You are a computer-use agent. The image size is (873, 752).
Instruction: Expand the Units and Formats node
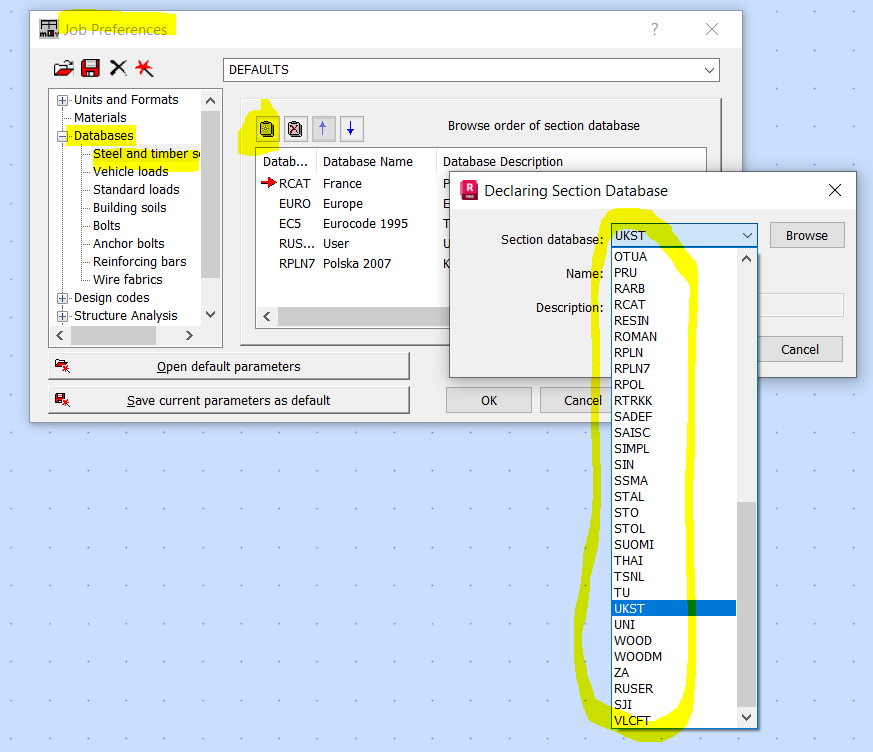[63, 99]
